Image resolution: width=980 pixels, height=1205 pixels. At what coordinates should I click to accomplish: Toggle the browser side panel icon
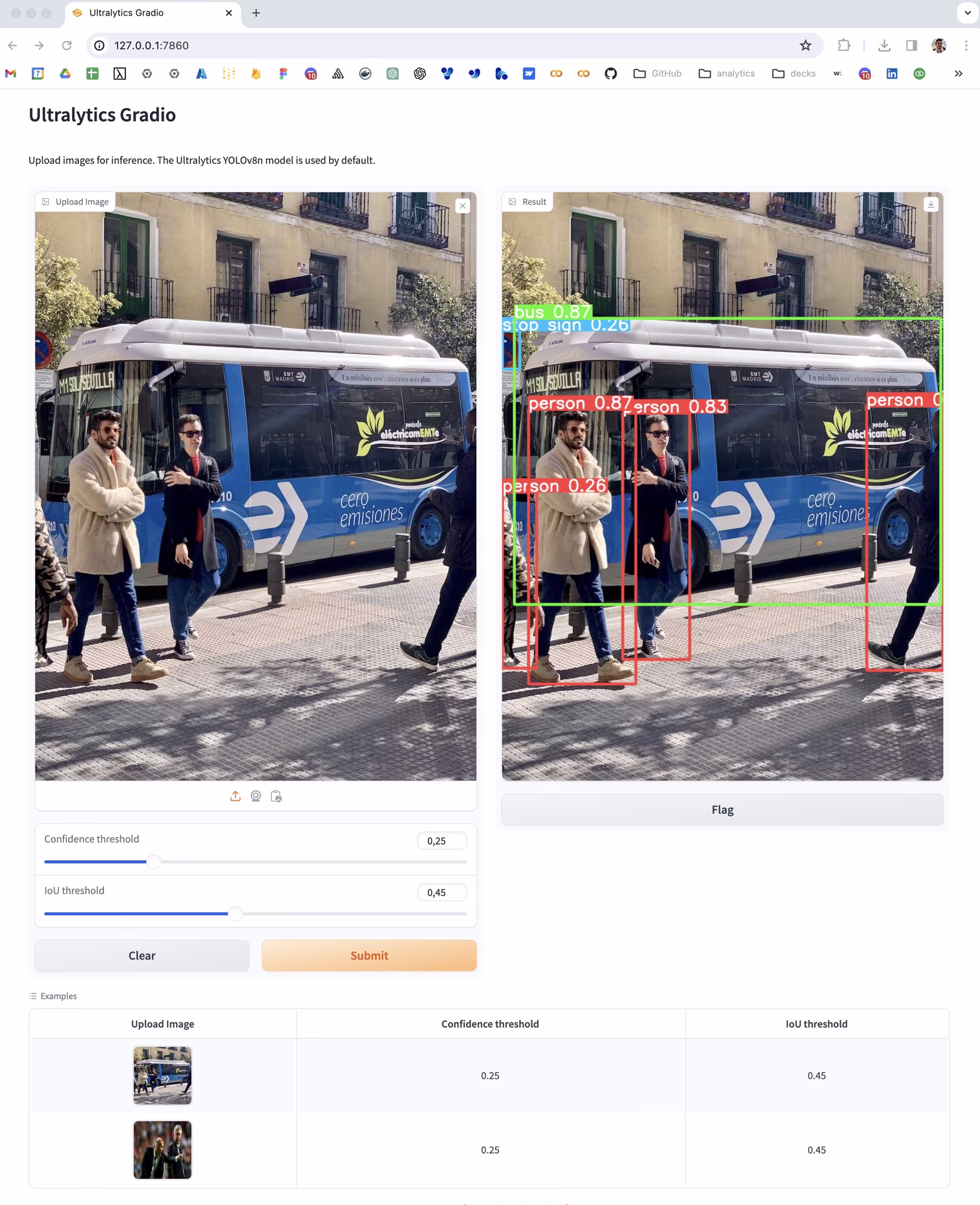912,45
